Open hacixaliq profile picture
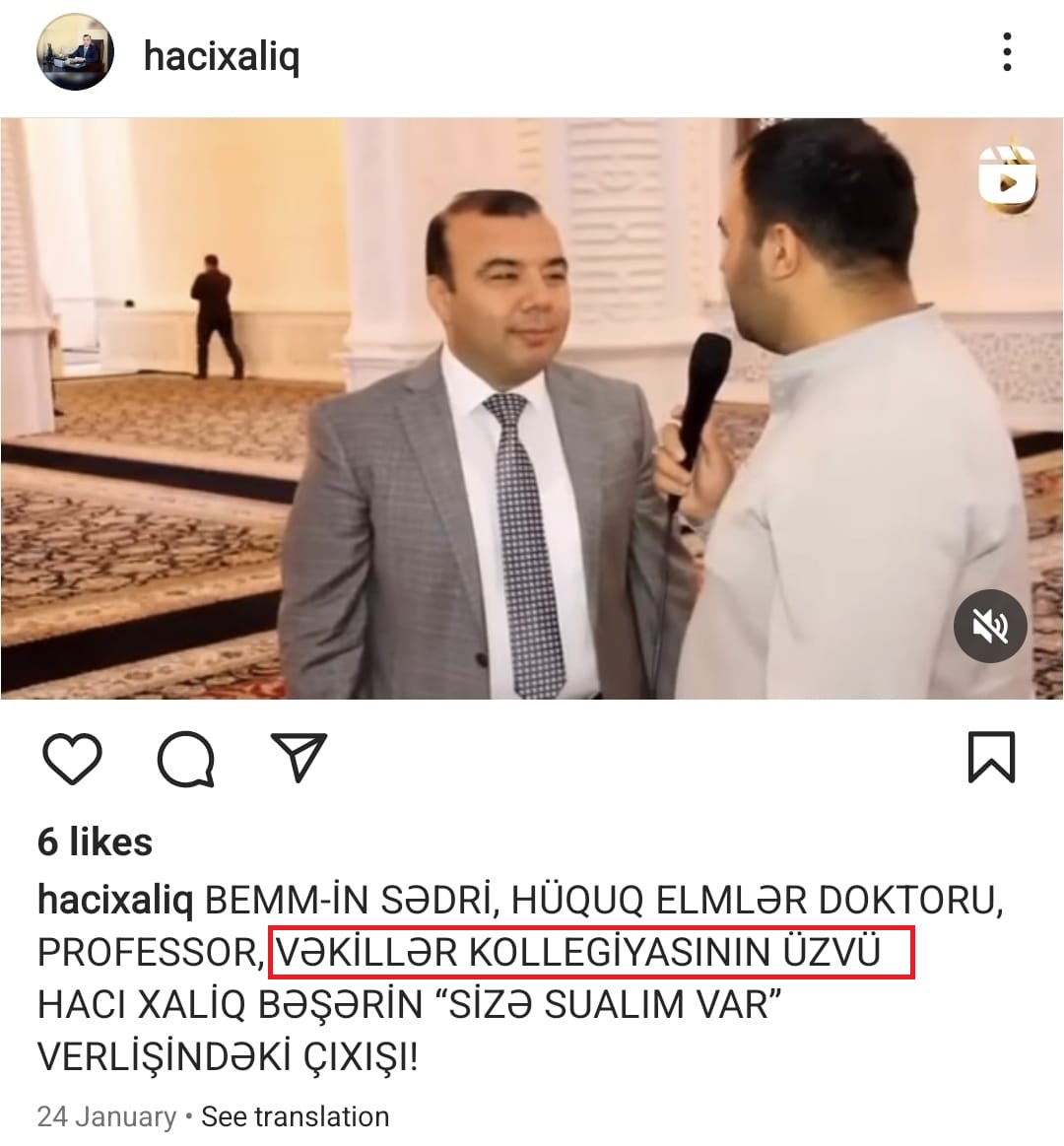Screen dimensions: 1064x1146 pyautogui.click(x=75, y=52)
